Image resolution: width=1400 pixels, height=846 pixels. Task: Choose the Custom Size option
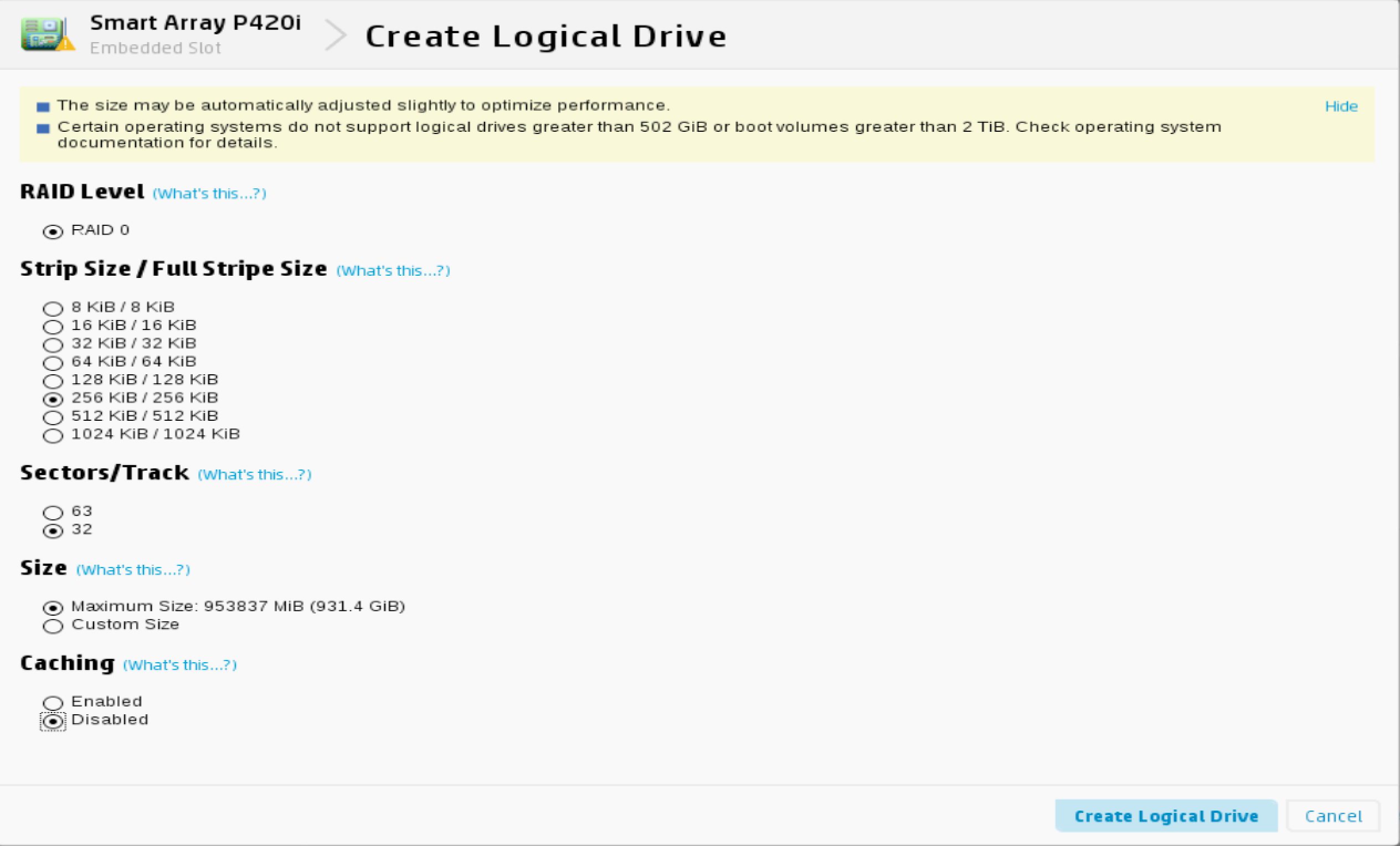click(53, 626)
